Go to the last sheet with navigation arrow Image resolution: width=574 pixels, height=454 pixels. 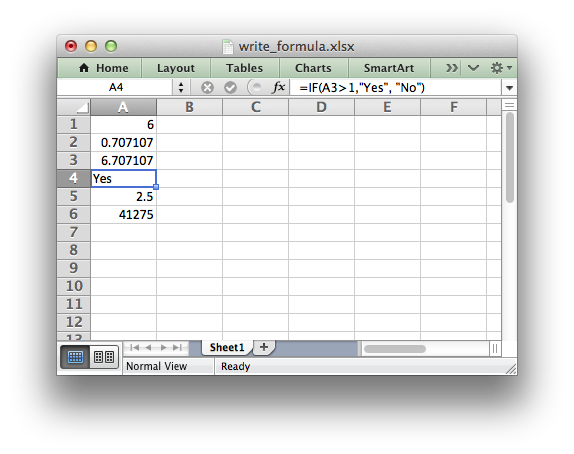coord(178,347)
